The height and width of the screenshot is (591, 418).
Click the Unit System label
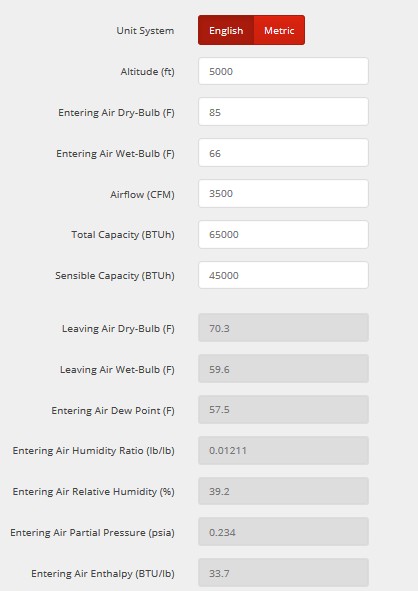145,31
